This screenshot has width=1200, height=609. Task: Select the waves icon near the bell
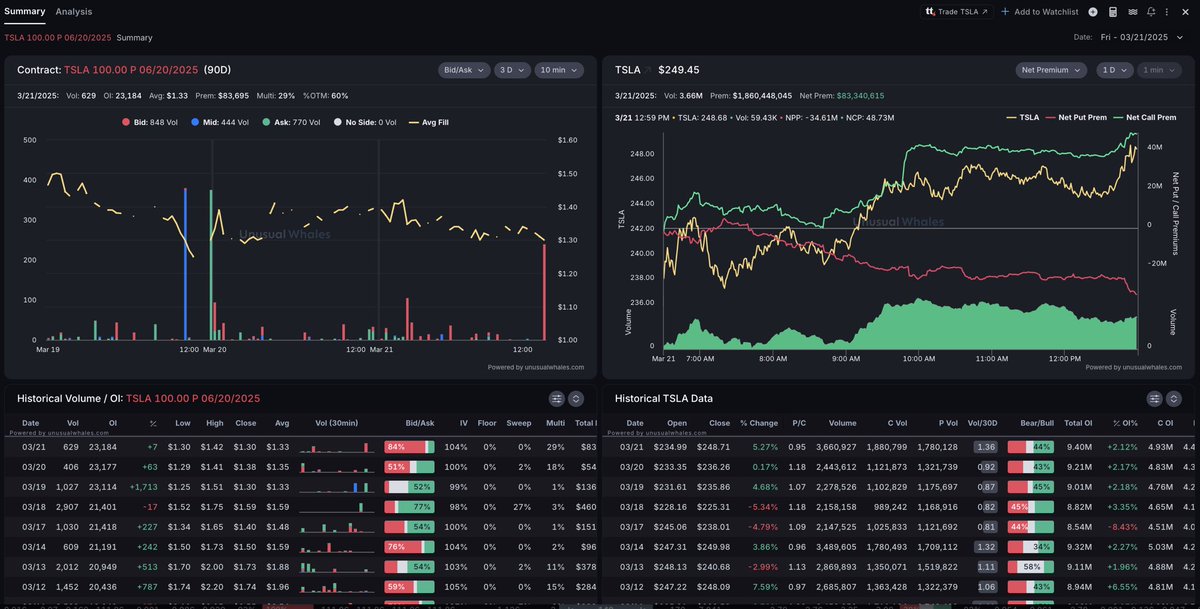tap(1134, 11)
